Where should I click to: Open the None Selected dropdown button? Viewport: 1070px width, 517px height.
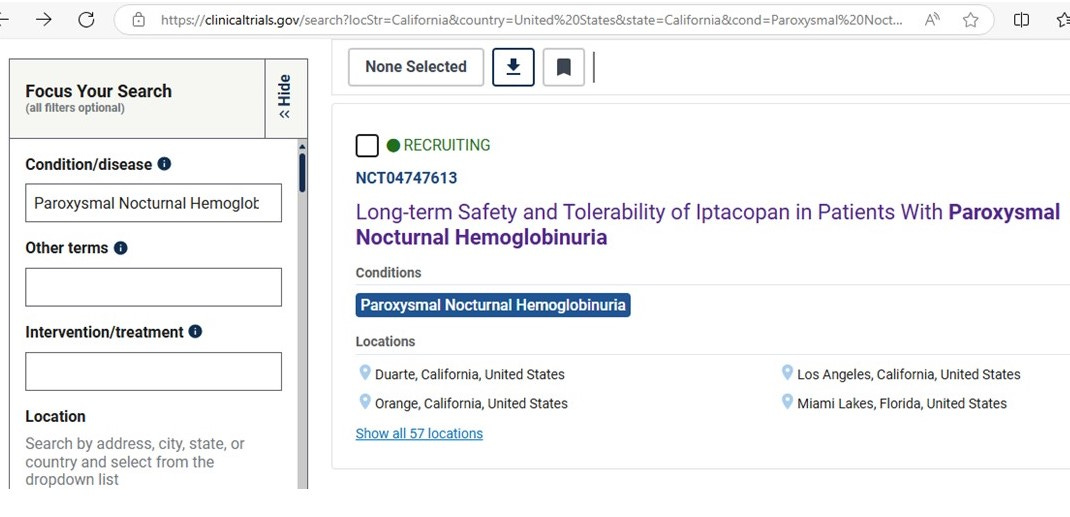[416, 67]
